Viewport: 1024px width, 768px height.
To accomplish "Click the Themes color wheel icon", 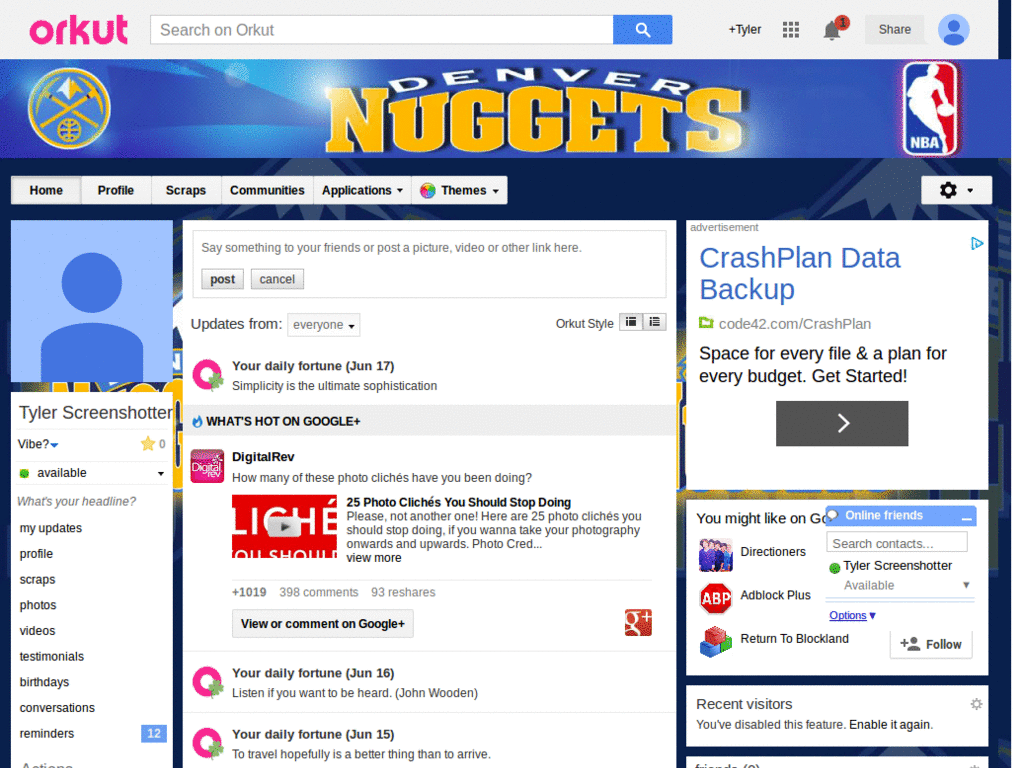I will 428,191.
